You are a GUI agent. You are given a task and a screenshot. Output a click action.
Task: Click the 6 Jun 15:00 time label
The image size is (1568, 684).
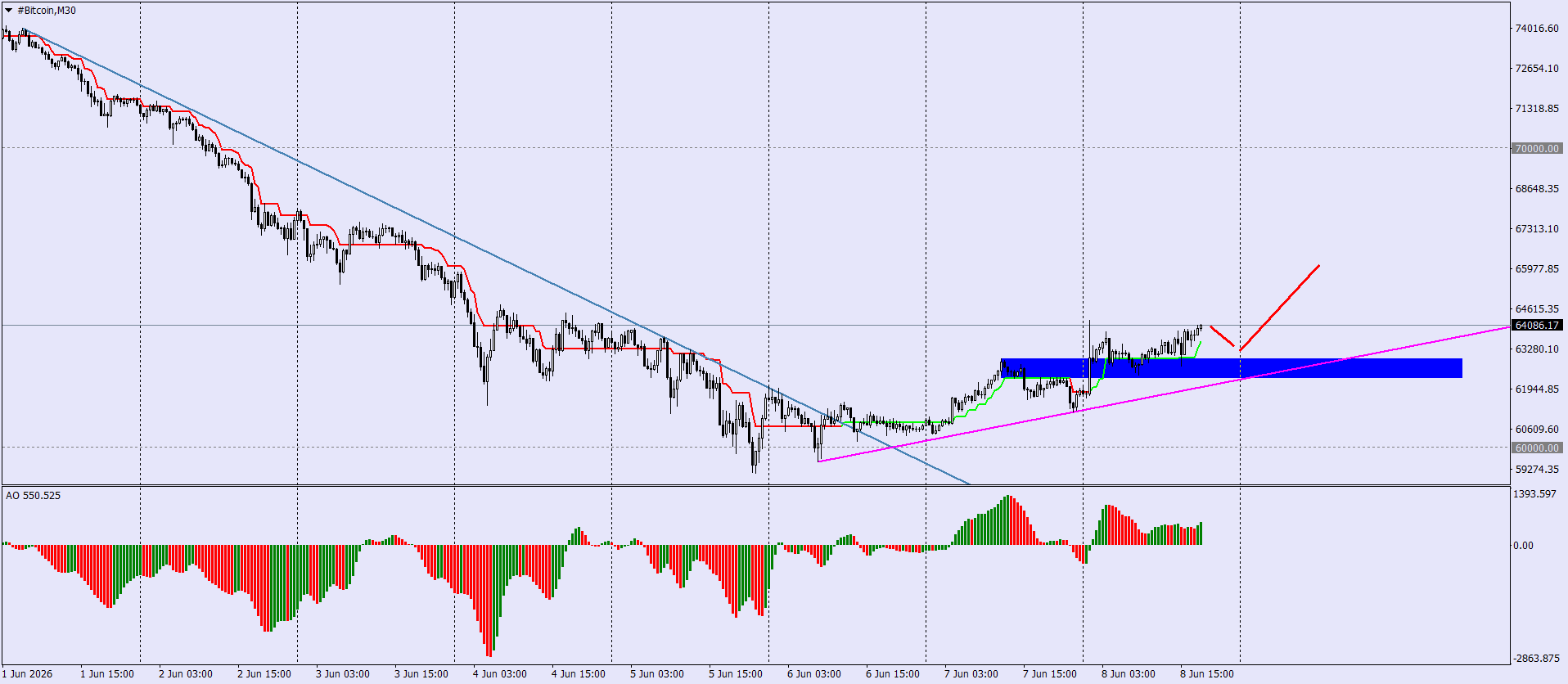(x=893, y=674)
